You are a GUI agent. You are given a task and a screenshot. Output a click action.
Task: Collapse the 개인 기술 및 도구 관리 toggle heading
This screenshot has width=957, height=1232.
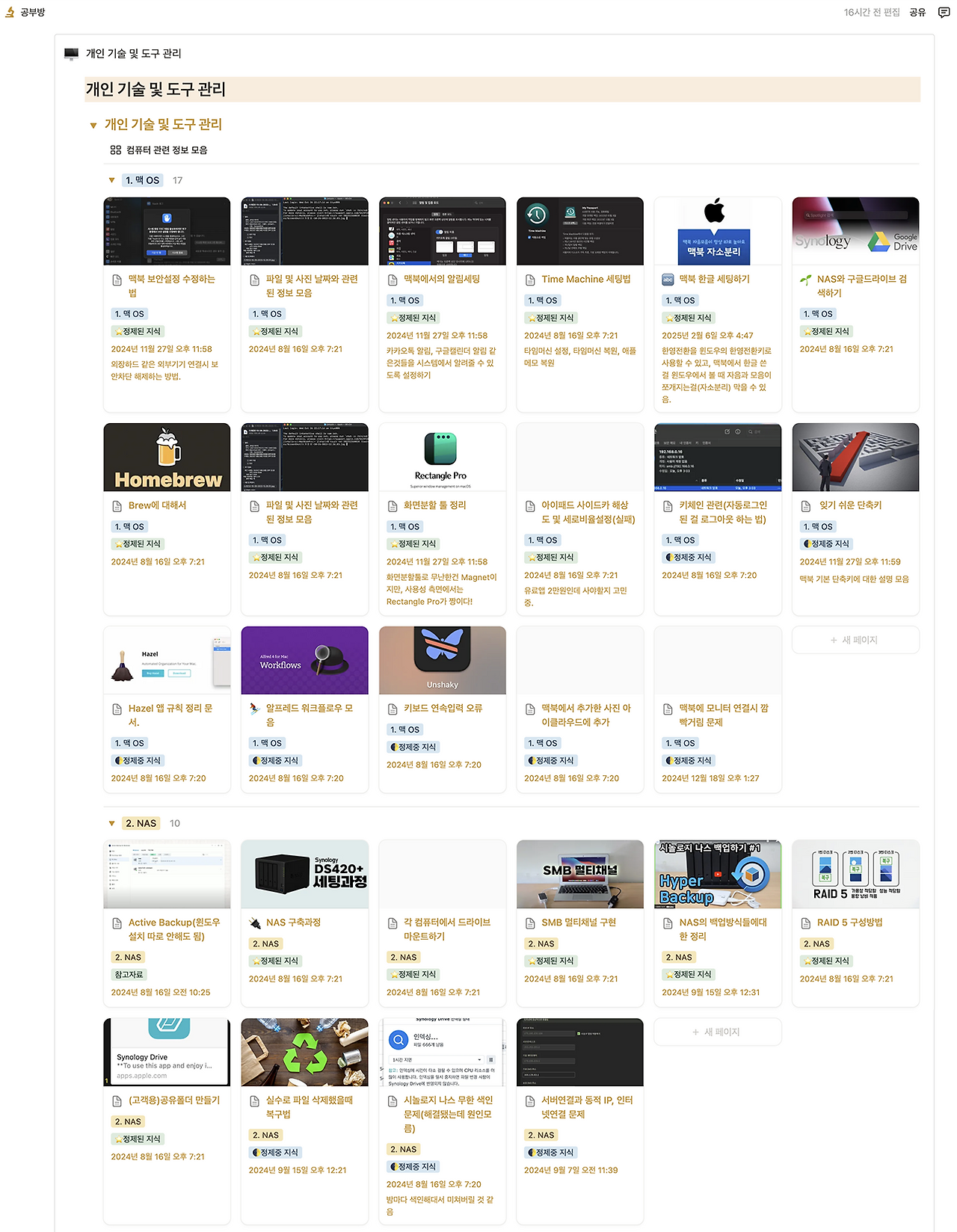(93, 126)
